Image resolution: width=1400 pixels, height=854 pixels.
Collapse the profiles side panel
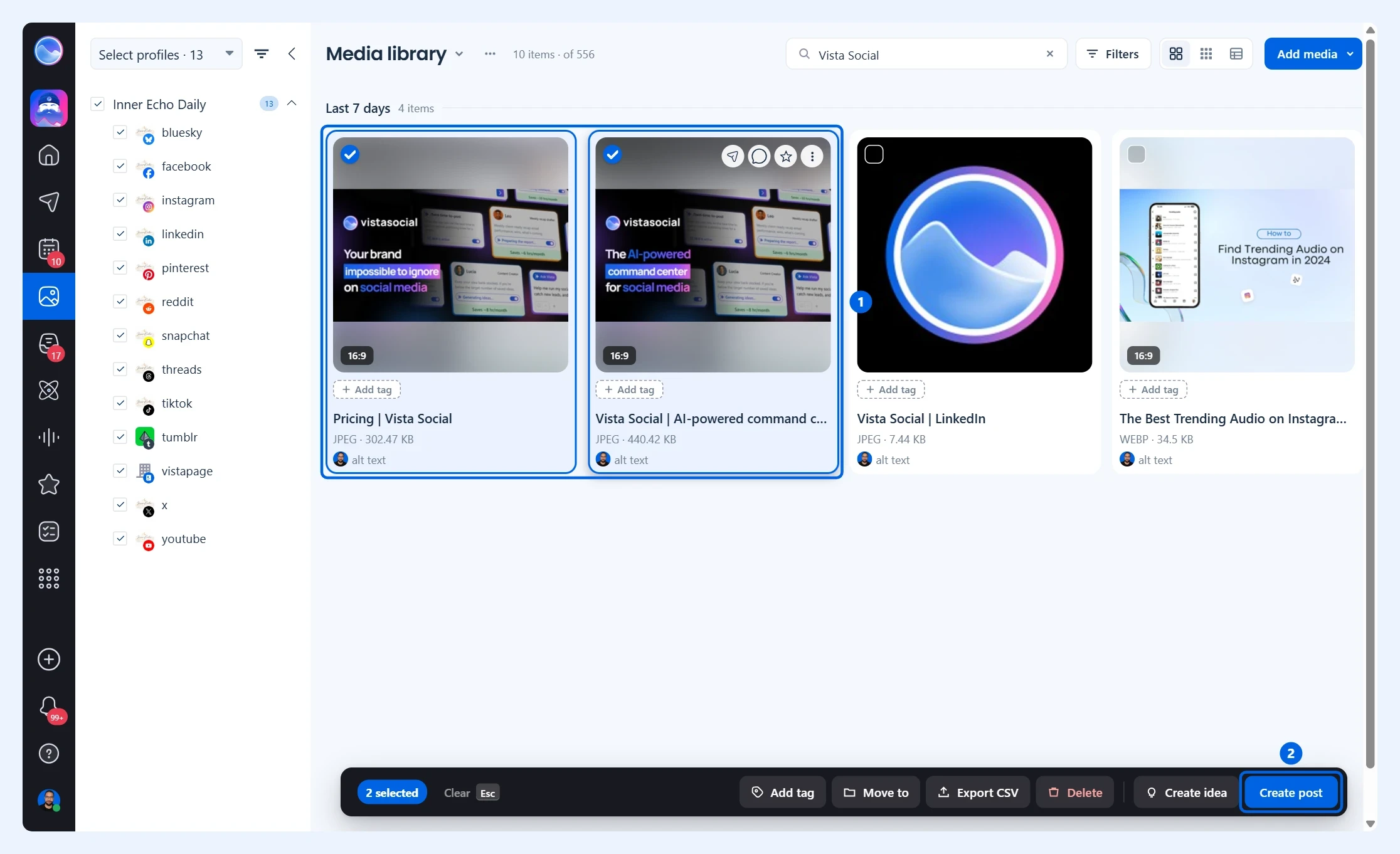(292, 54)
